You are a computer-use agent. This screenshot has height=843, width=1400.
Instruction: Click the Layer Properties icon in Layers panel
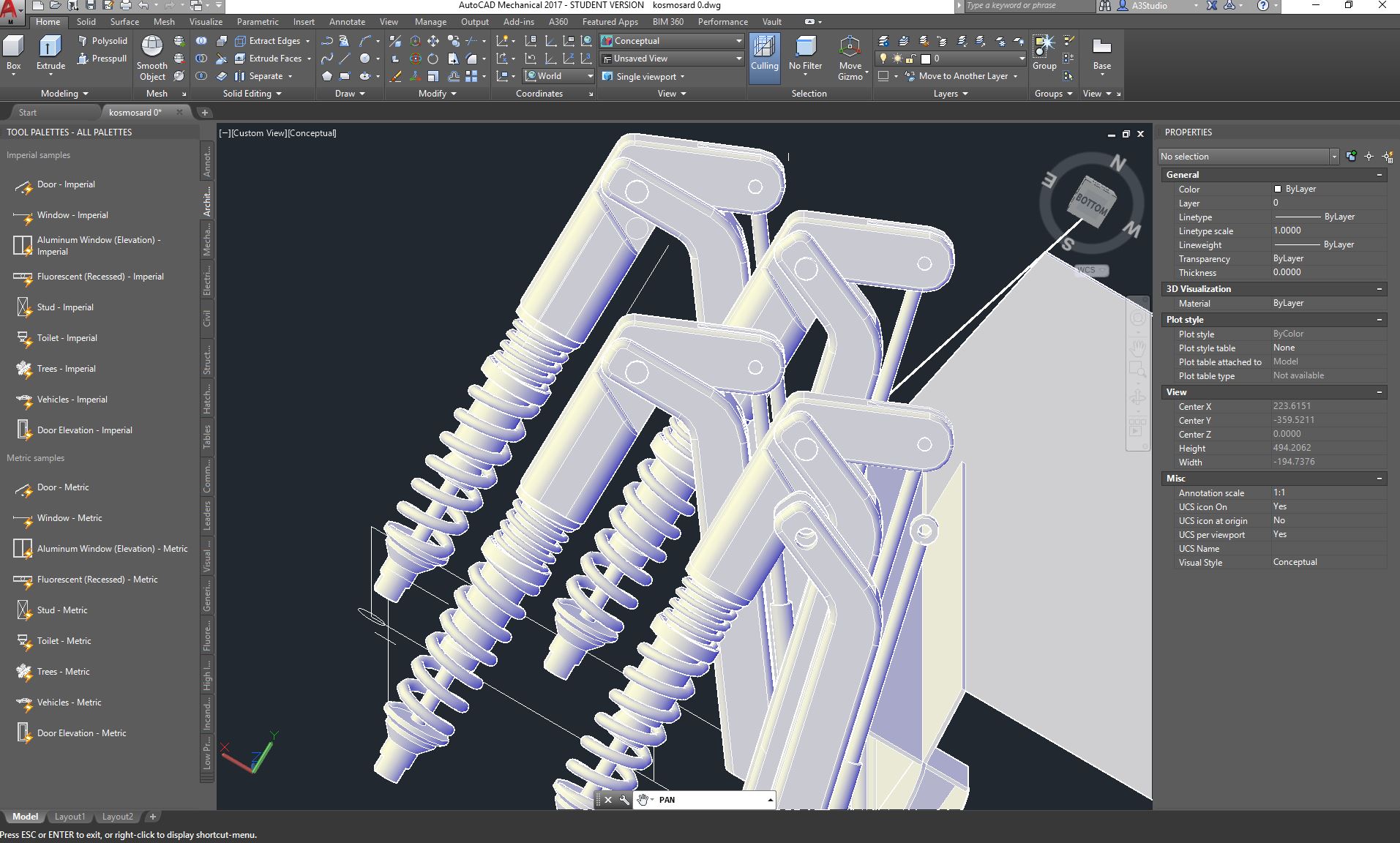(884, 41)
